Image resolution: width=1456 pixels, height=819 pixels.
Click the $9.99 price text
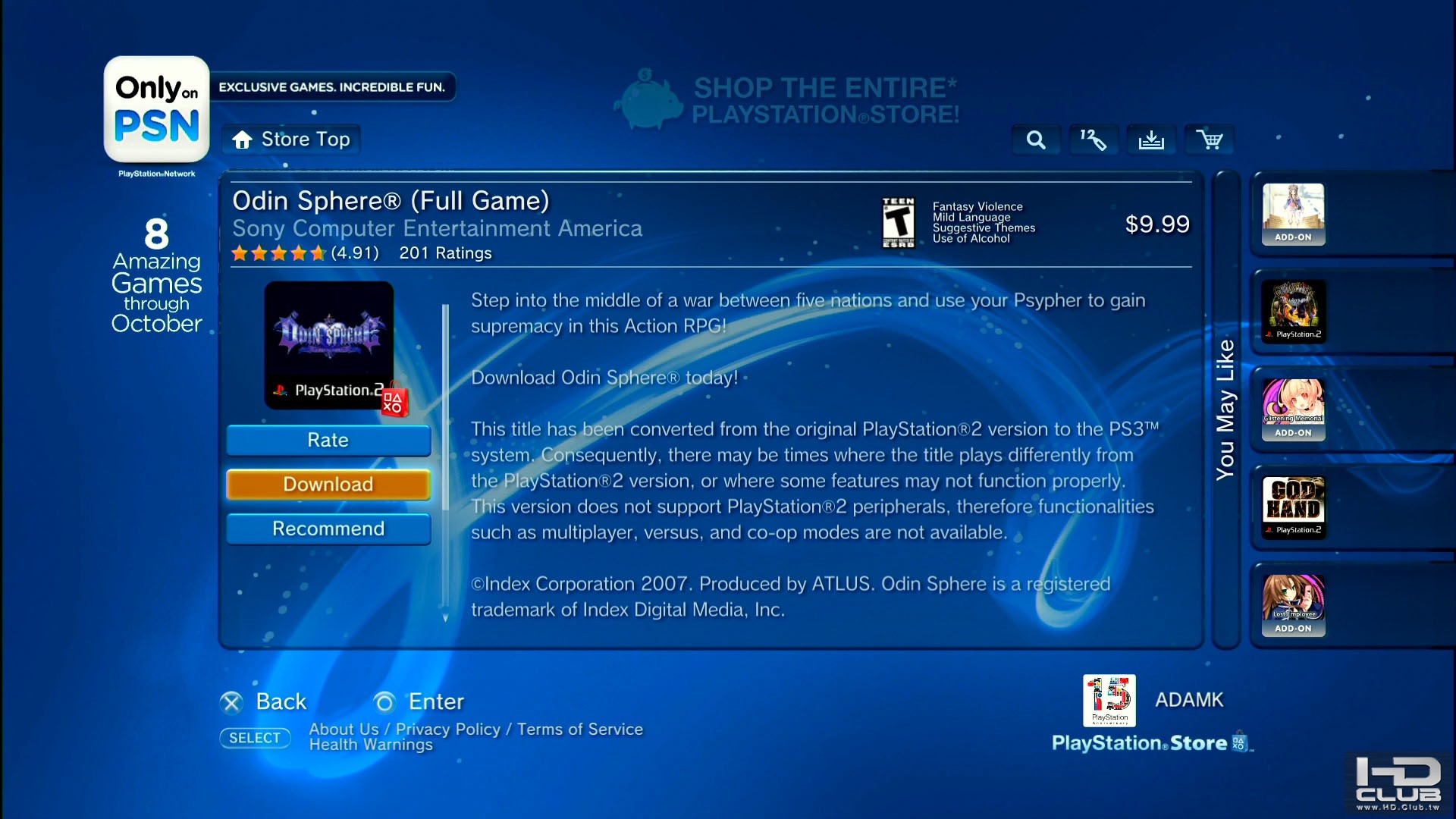1157,224
